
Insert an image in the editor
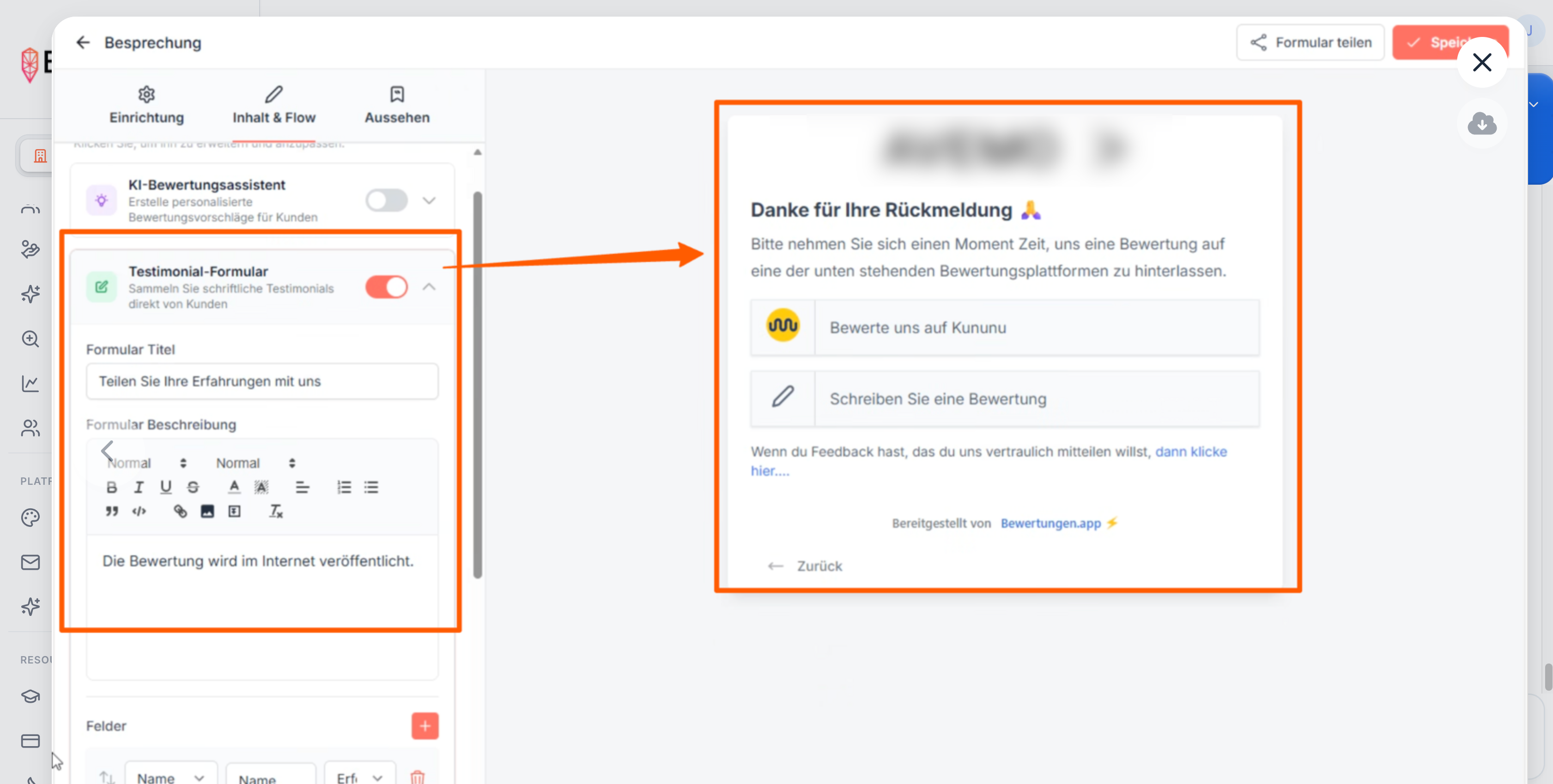point(207,511)
